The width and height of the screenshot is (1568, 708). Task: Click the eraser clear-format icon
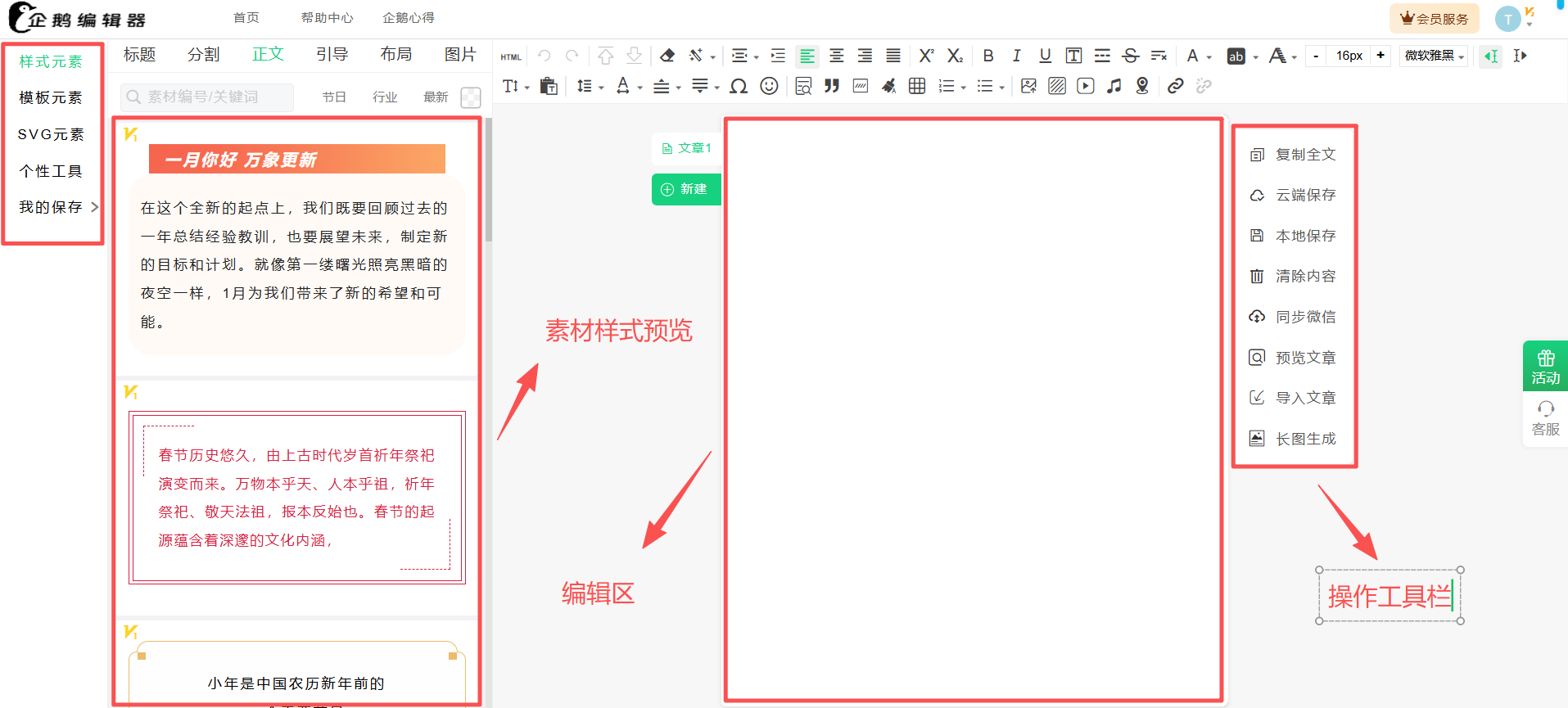[x=667, y=56]
